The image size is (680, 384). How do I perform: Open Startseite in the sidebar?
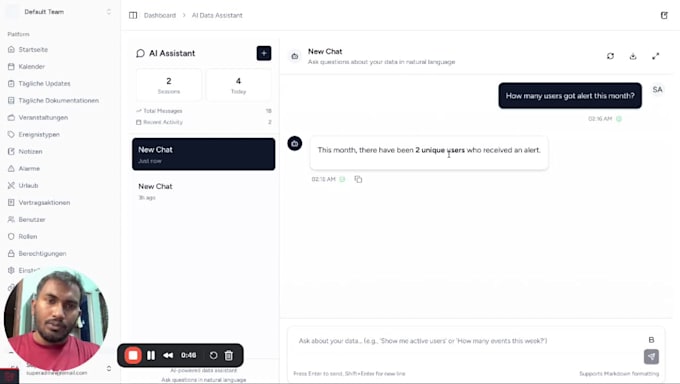(33, 49)
